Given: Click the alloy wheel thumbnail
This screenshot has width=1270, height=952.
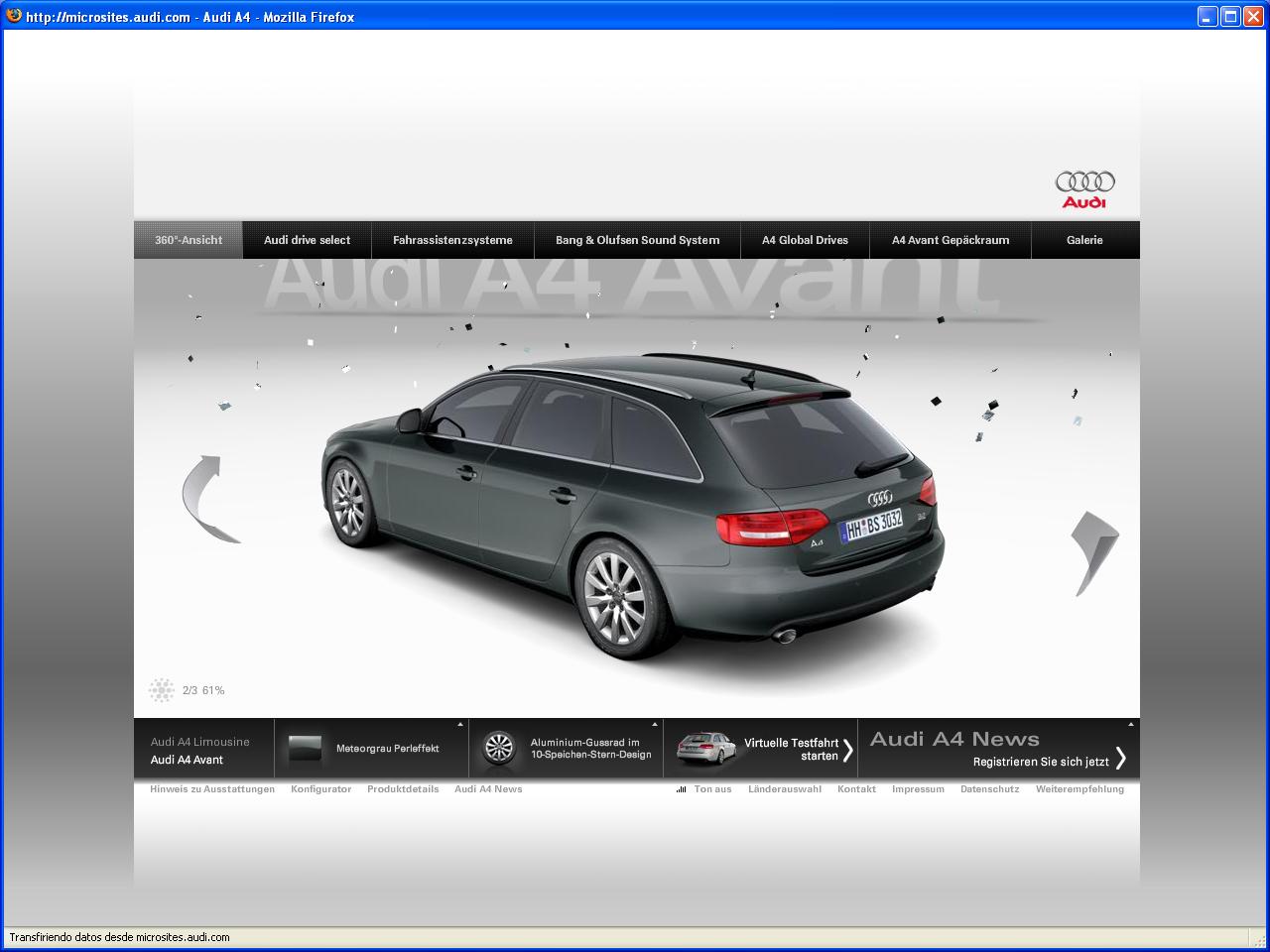Looking at the screenshot, I should tap(498, 749).
